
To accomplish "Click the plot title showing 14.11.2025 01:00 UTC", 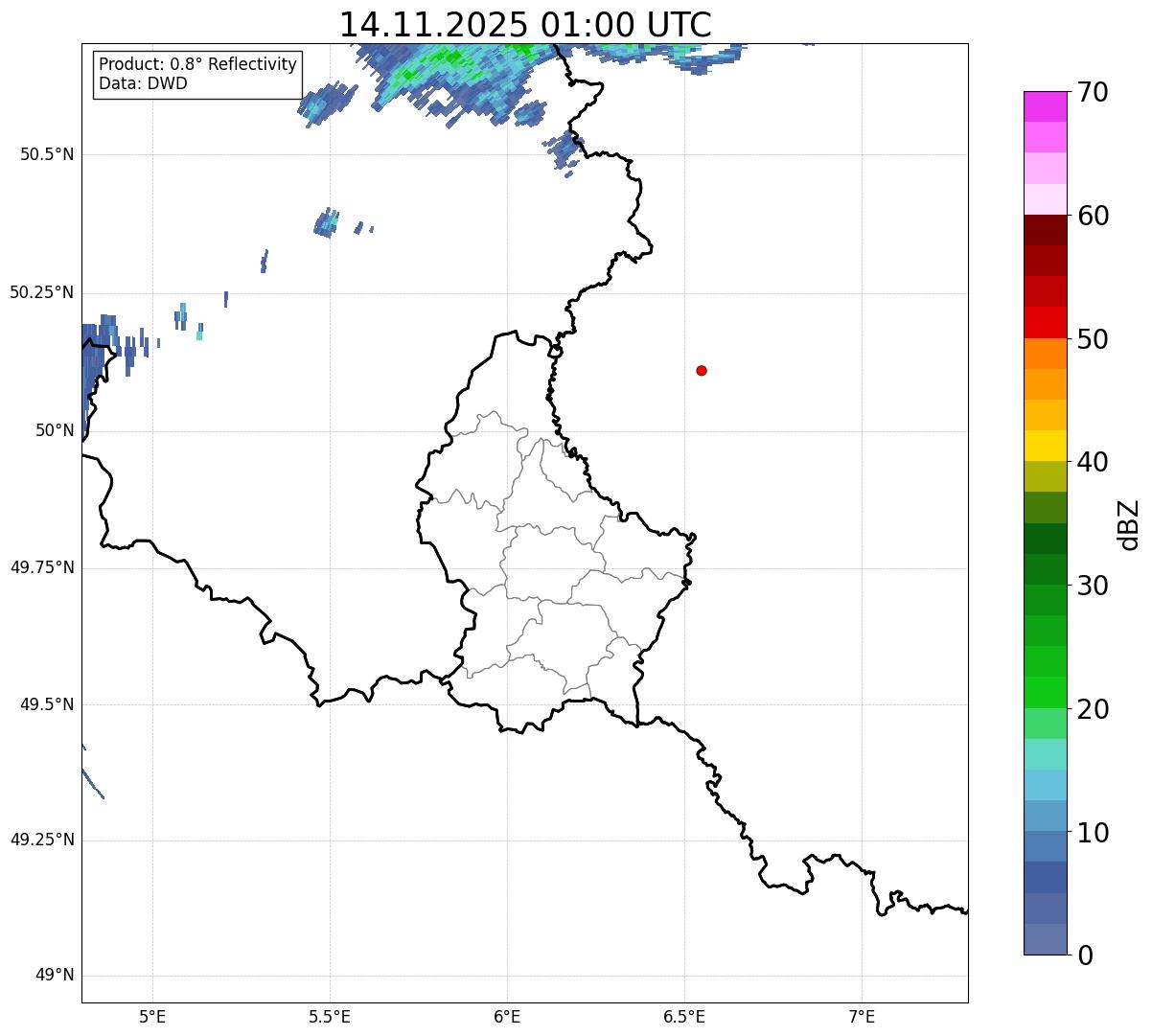I will pyautogui.click(x=525, y=25).
